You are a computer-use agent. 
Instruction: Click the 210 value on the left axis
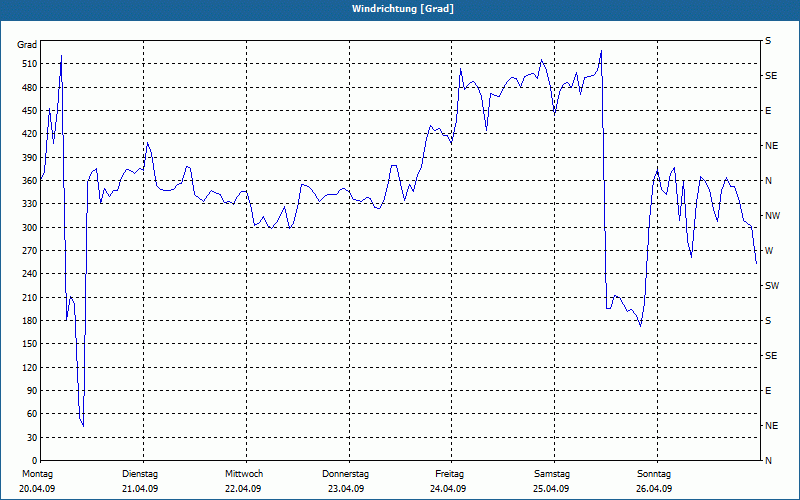30,297
